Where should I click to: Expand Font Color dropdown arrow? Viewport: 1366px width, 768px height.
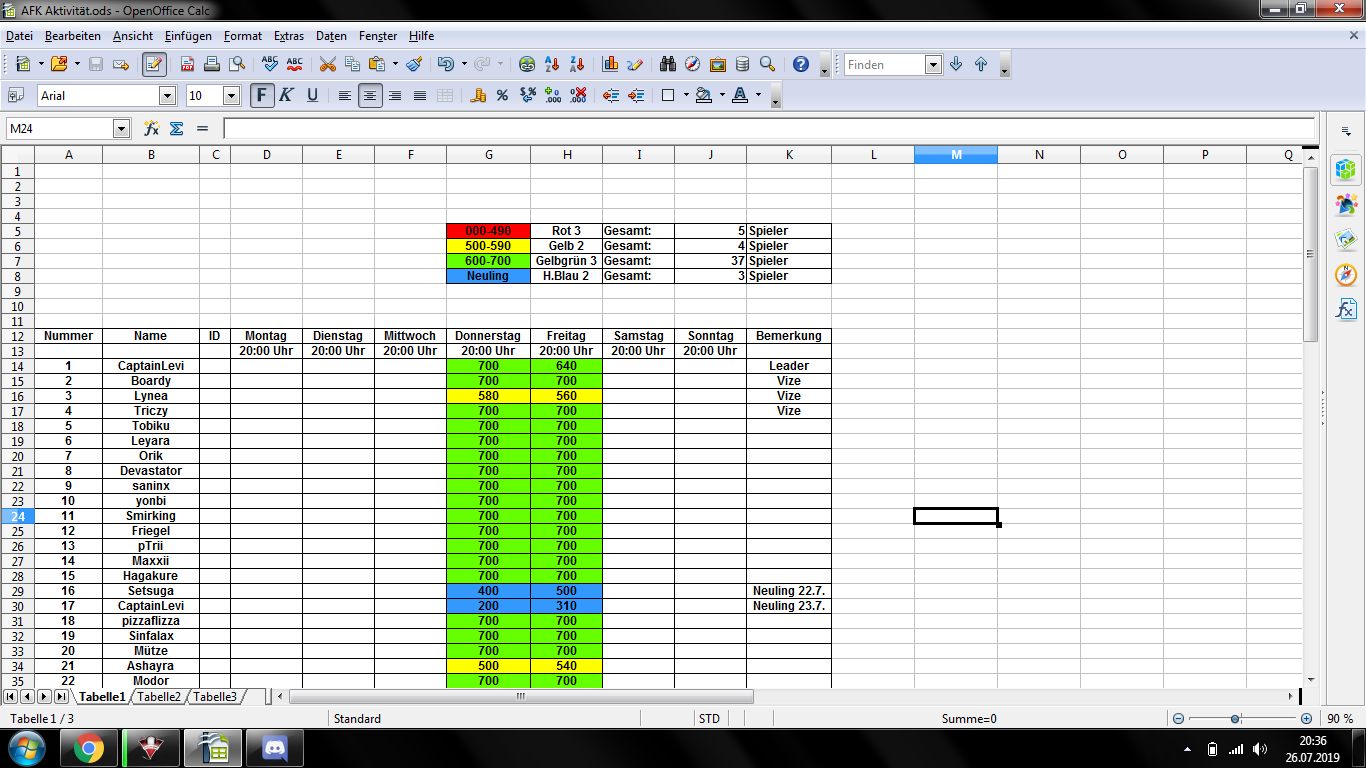[x=758, y=95]
